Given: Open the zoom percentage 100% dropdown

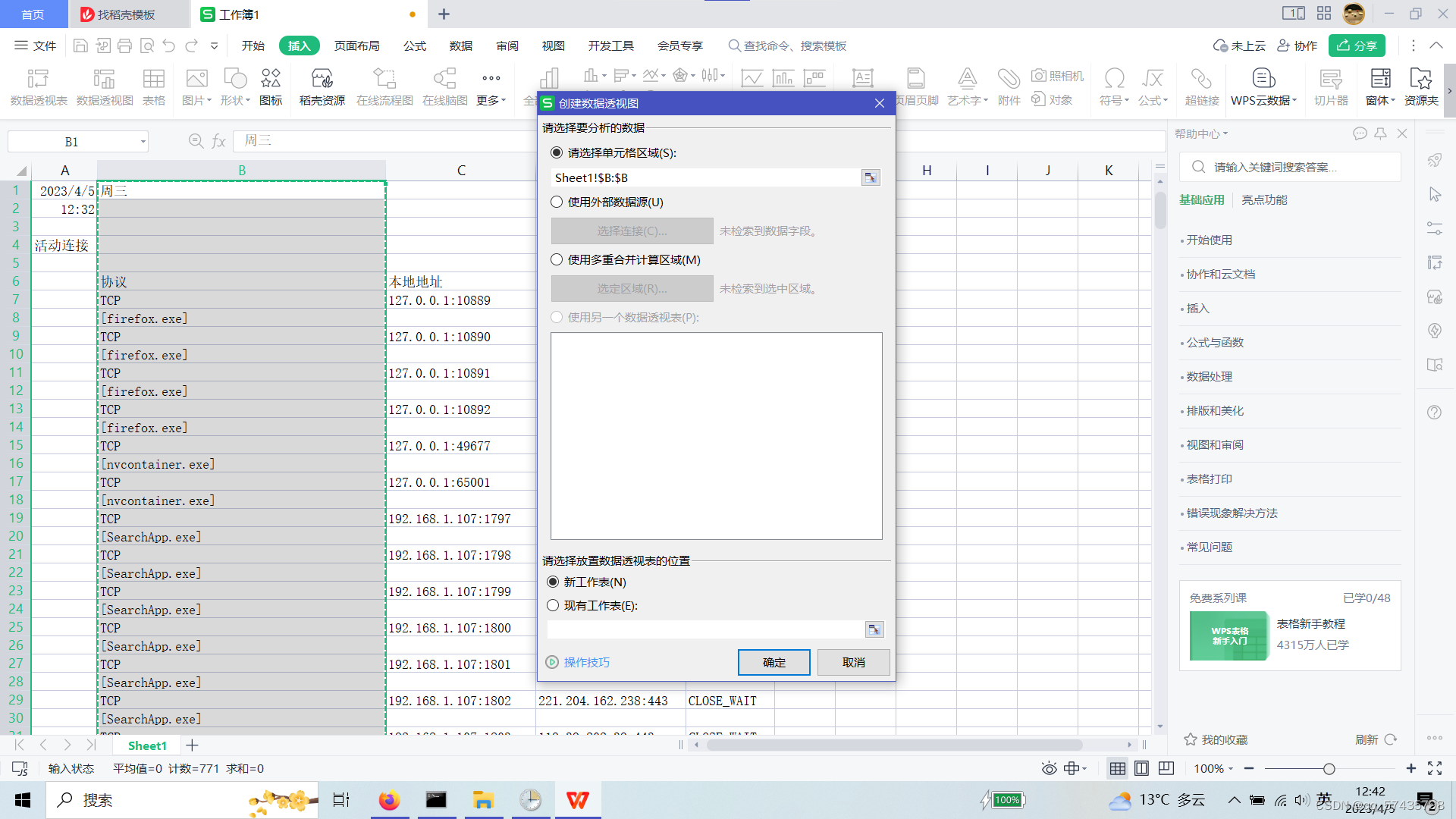Looking at the screenshot, I should tap(1213, 768).
